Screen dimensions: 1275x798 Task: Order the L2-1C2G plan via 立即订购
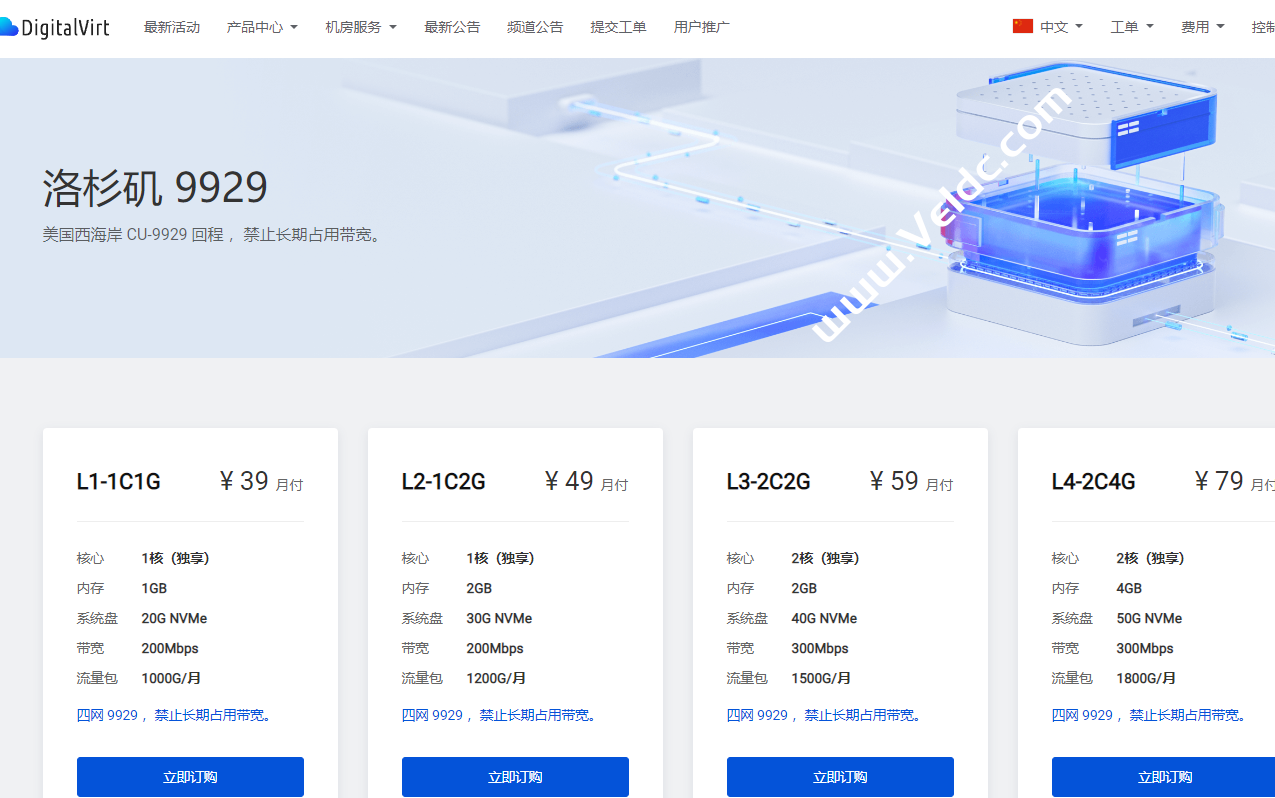pos(514,777)
